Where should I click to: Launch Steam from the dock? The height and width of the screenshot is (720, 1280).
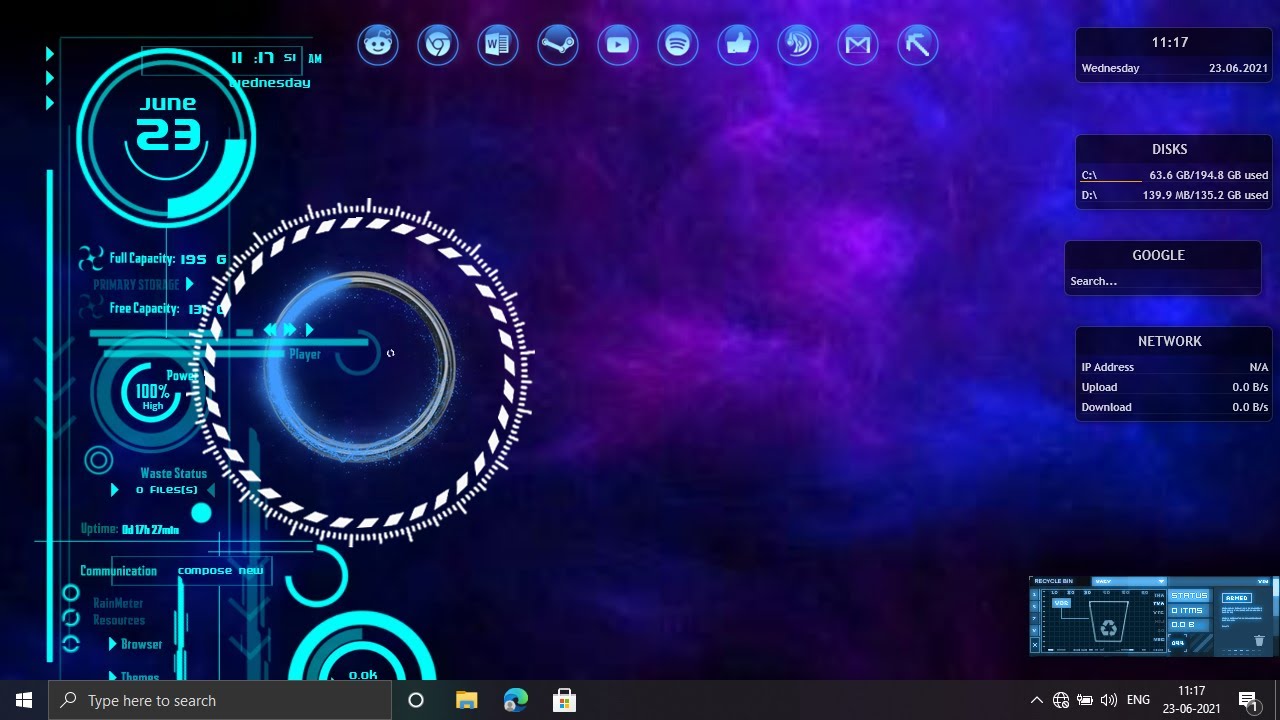pos(558,45)
